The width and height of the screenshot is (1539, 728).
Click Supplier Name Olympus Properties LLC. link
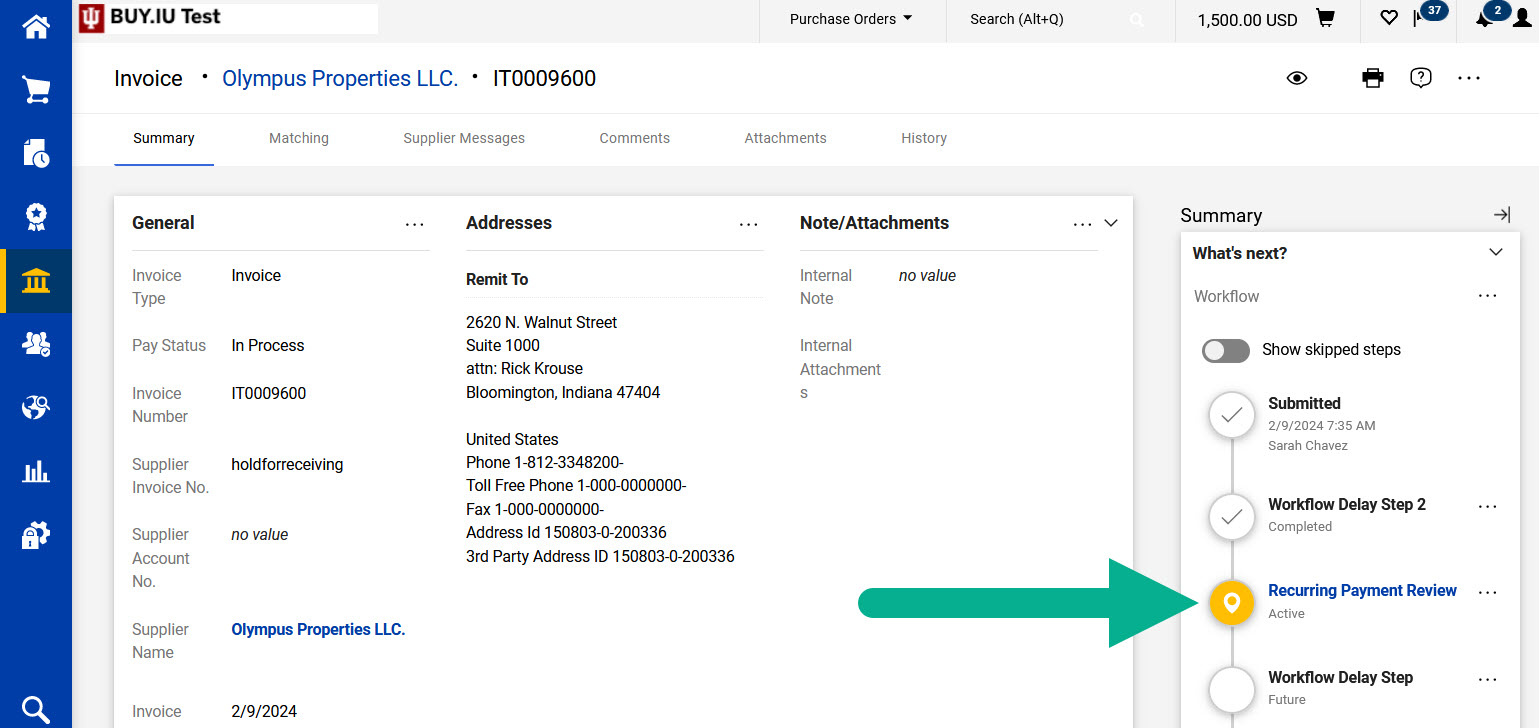tap(318, 630)
